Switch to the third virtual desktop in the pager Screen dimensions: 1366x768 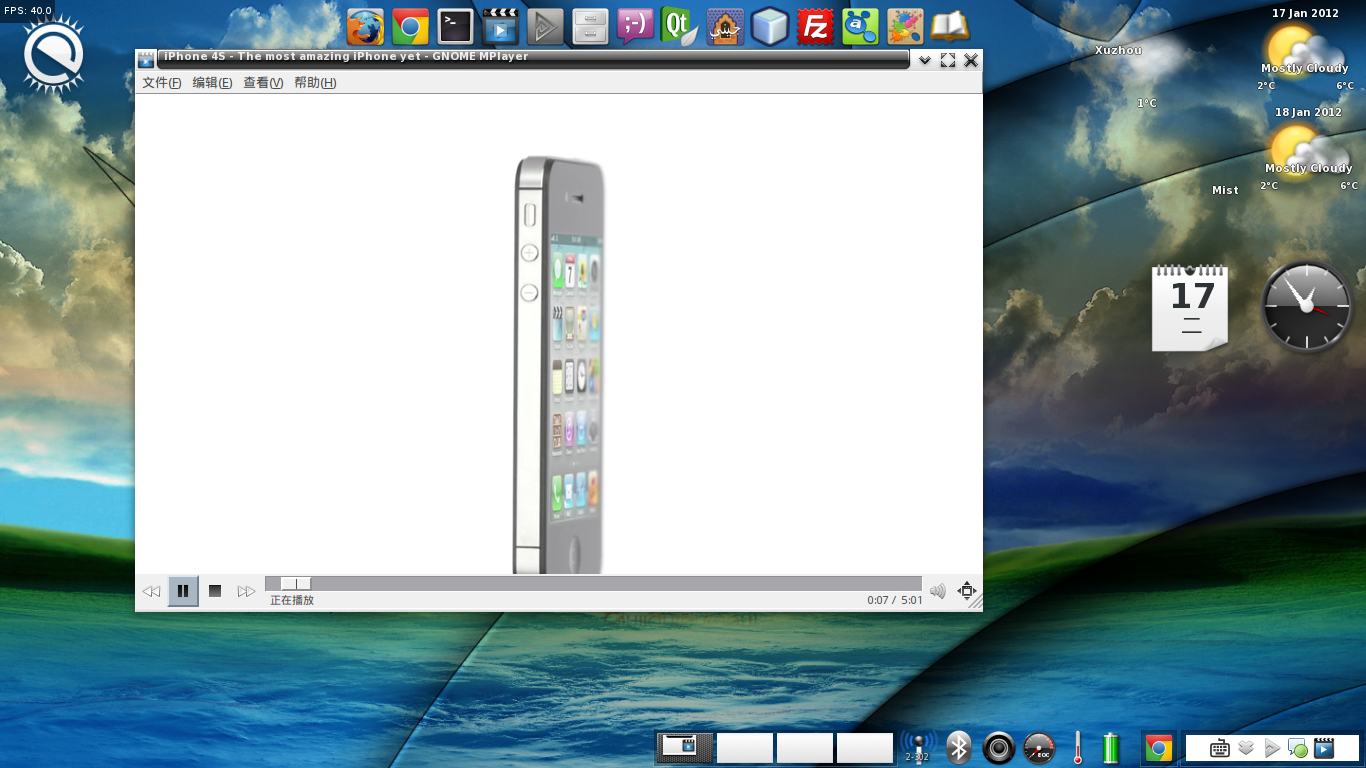(x=805, y=748)
